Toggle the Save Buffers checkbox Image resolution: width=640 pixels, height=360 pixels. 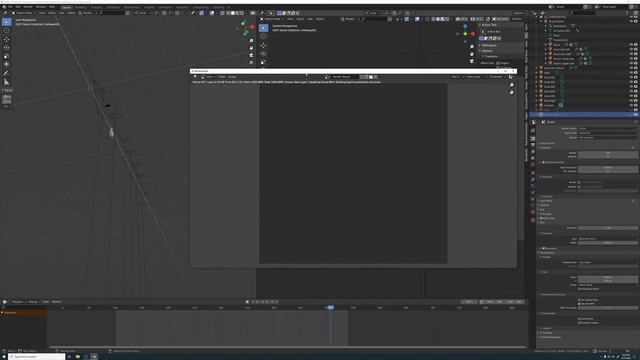click(x=580, y=319)
